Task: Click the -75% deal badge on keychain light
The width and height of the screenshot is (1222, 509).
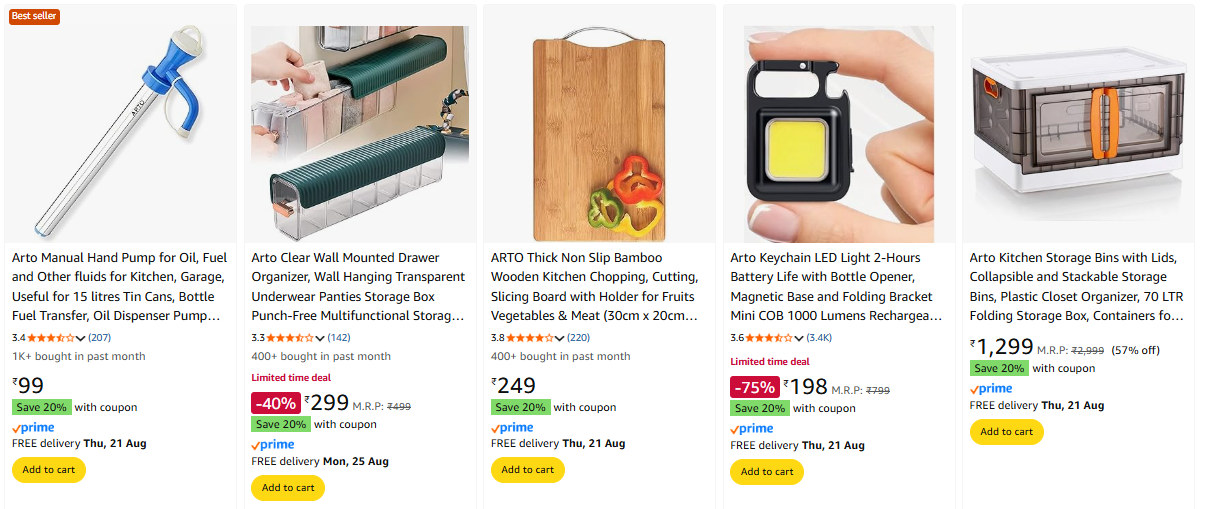Action: (x=755, y=388)
